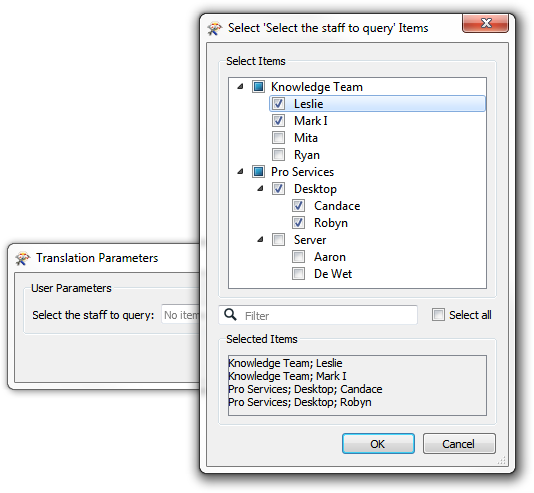Select the Desktop label
The height and width of the screenshot is (493, 534).
315,189
